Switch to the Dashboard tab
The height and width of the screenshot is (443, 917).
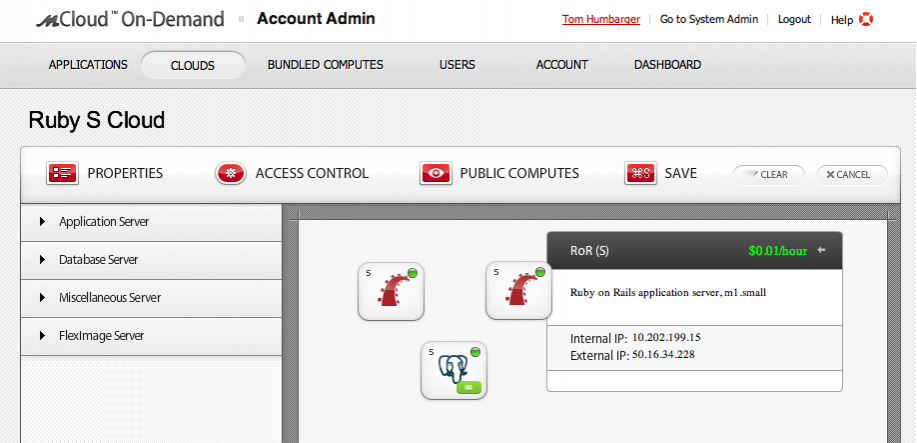click(667, 65)
